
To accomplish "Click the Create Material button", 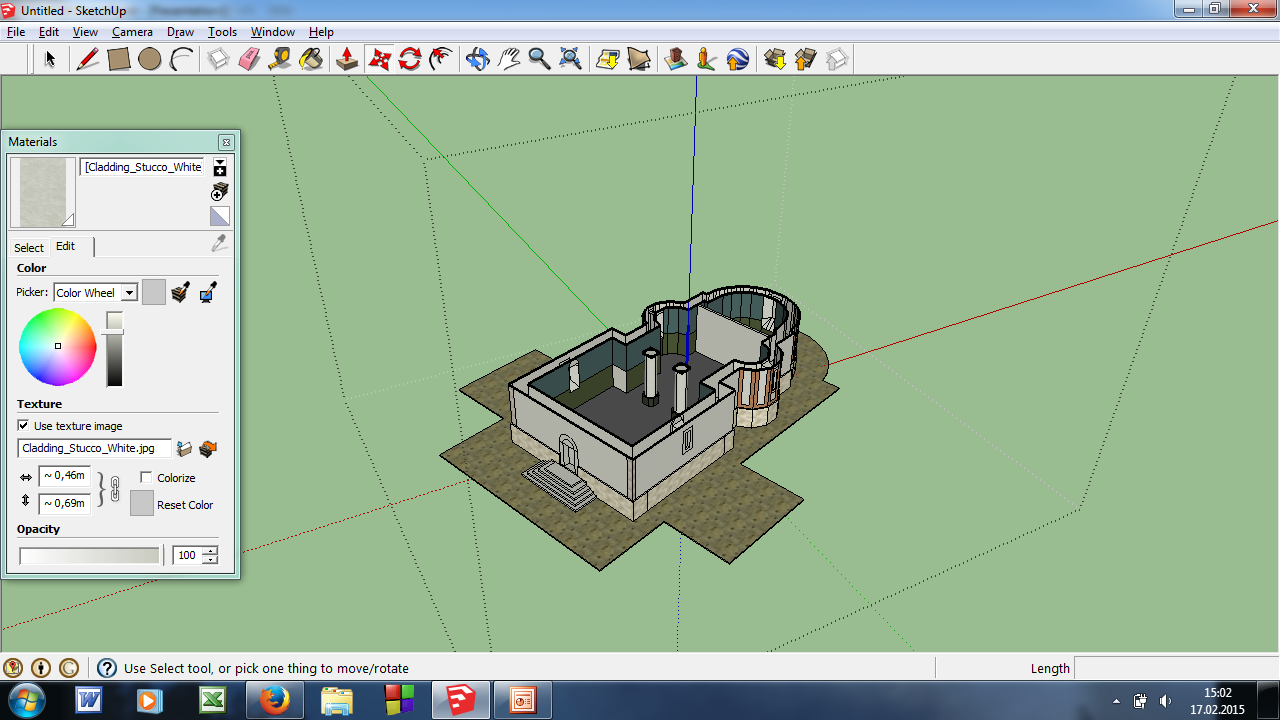I will [x=220, y=191].
